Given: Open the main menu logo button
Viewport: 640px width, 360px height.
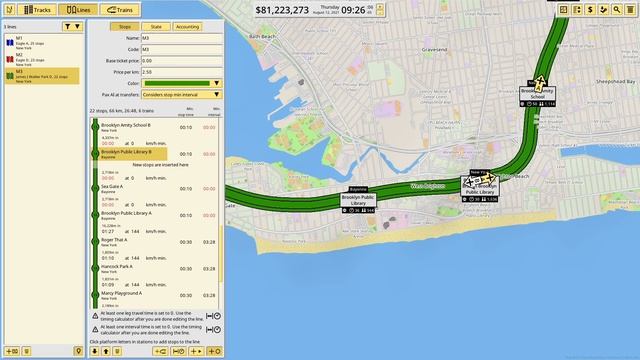Looking at the screenshot, I should [x=9, y=9].
